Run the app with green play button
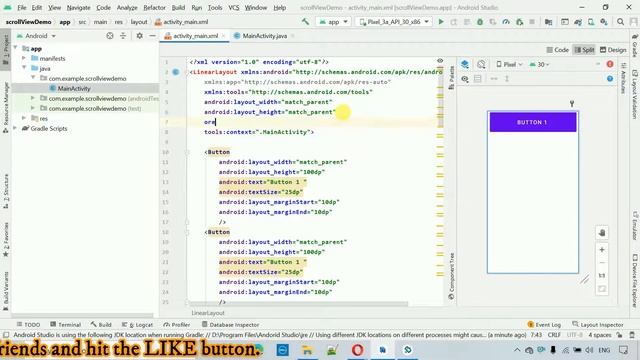 (441, 22)
